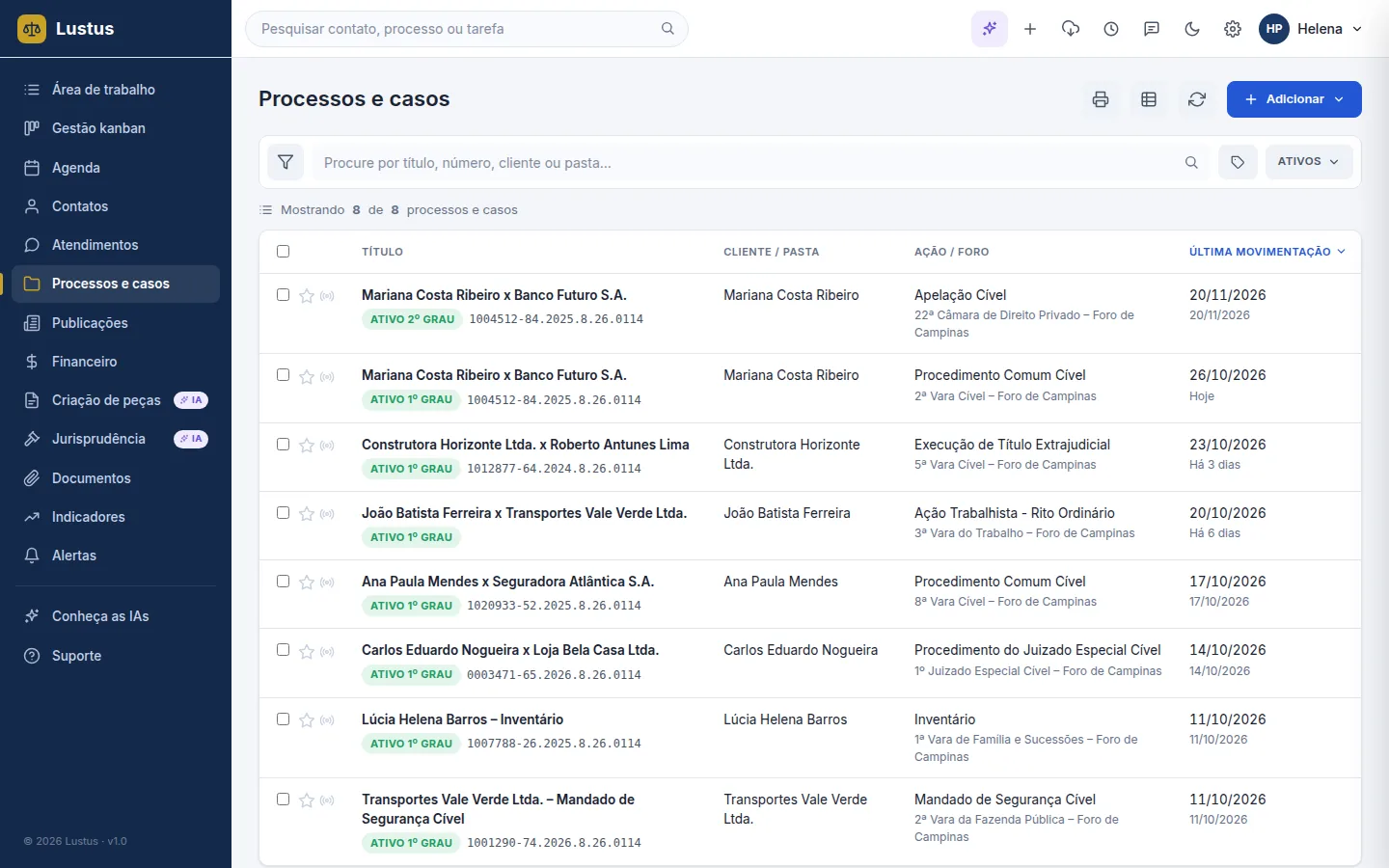Click the AI sparkle assistant icon
Viewport: 1389px width, 868px height.
(990, 29)
